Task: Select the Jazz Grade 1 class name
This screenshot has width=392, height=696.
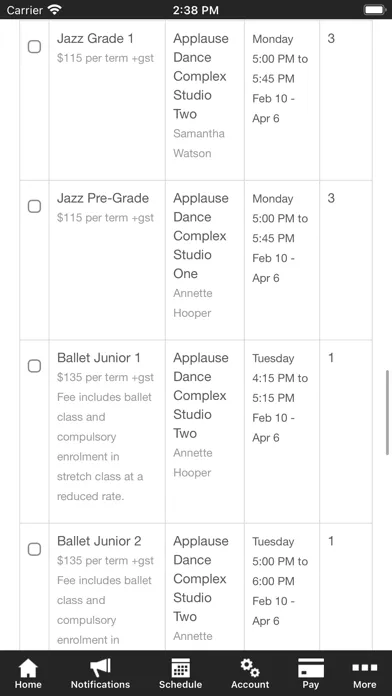Action: (x=95, y=39)
